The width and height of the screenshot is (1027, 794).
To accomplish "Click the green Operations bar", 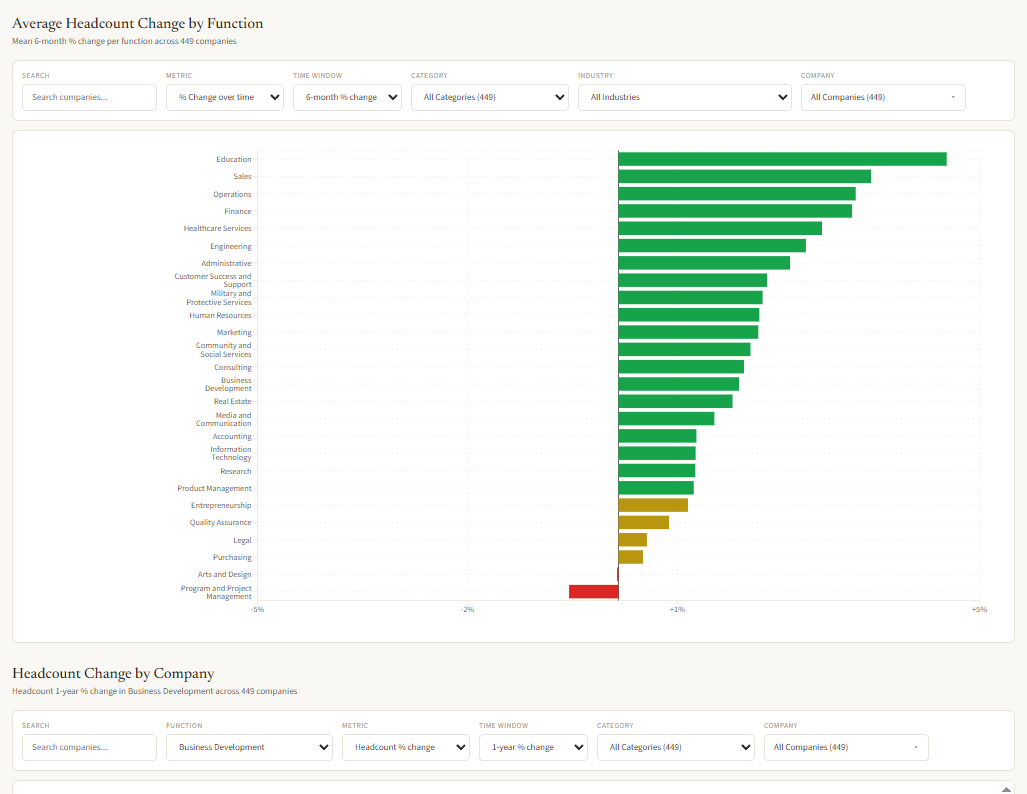I will coord(737,194).
